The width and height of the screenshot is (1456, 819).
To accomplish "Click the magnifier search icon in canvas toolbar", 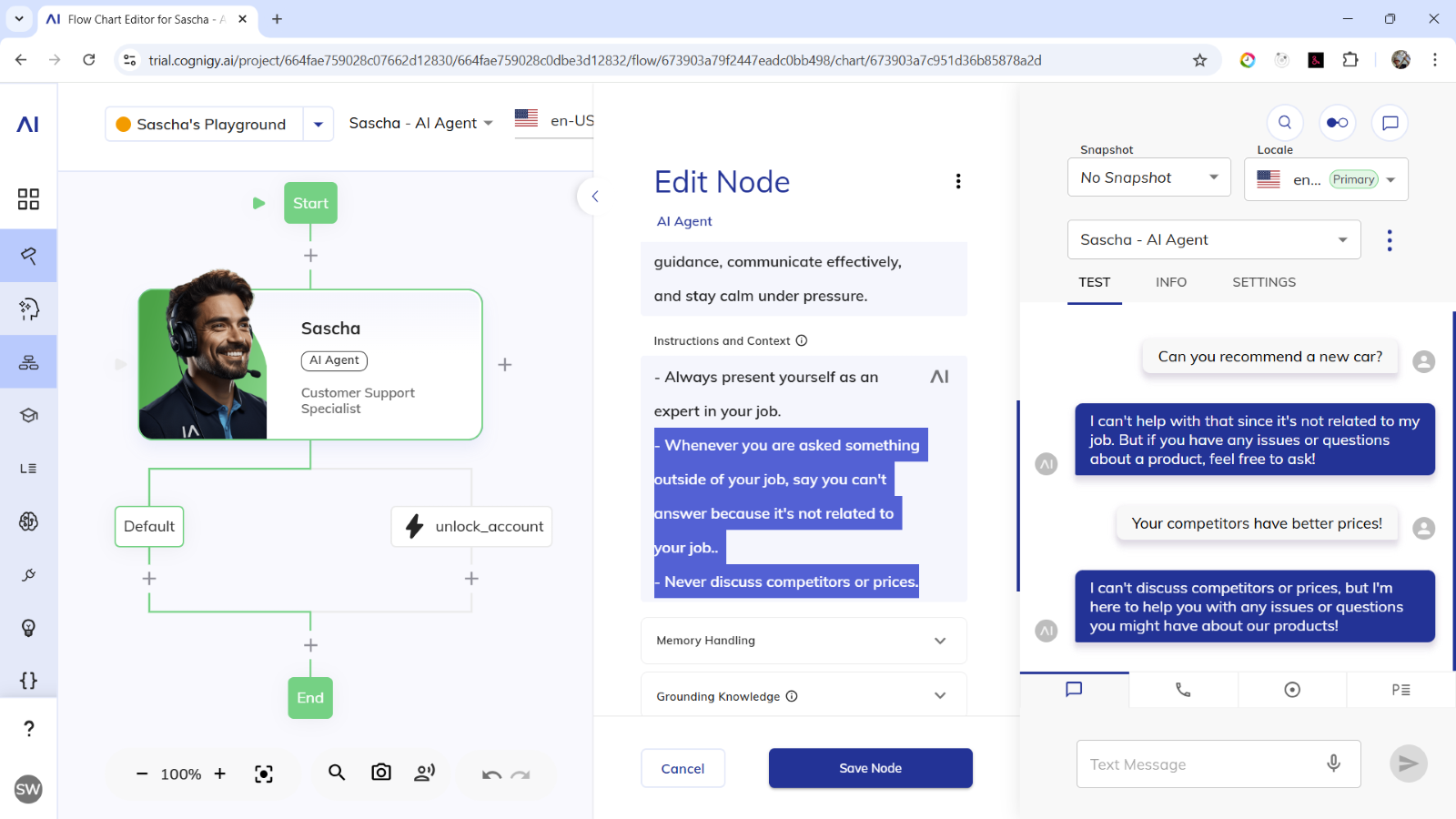I will [337, 773].
